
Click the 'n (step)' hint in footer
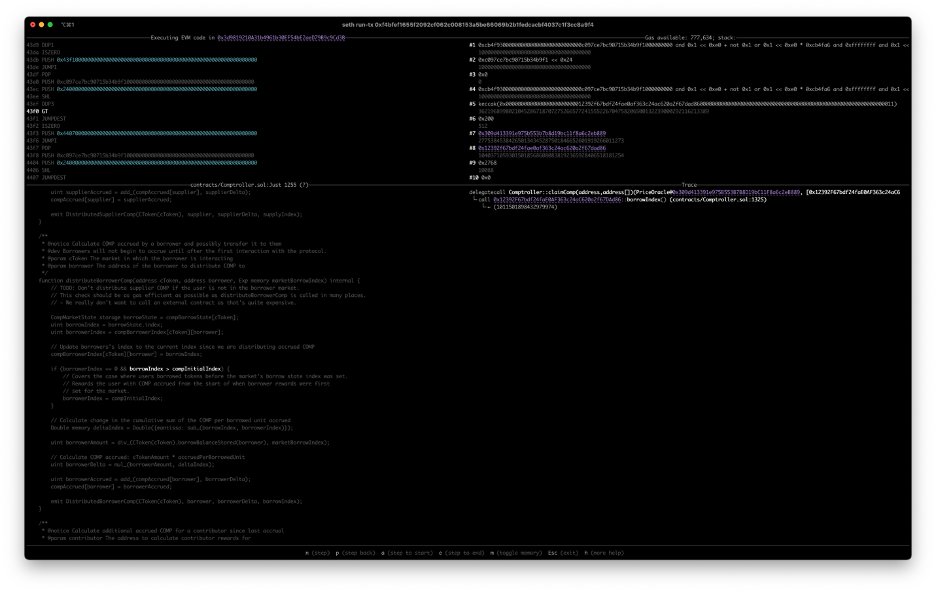317,553
